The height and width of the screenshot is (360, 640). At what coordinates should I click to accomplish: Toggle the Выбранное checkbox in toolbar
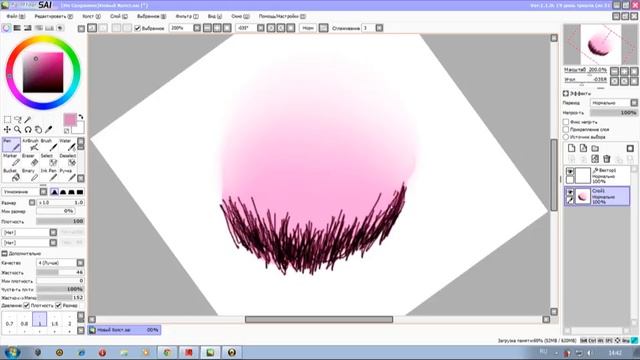tap(138, 28)
